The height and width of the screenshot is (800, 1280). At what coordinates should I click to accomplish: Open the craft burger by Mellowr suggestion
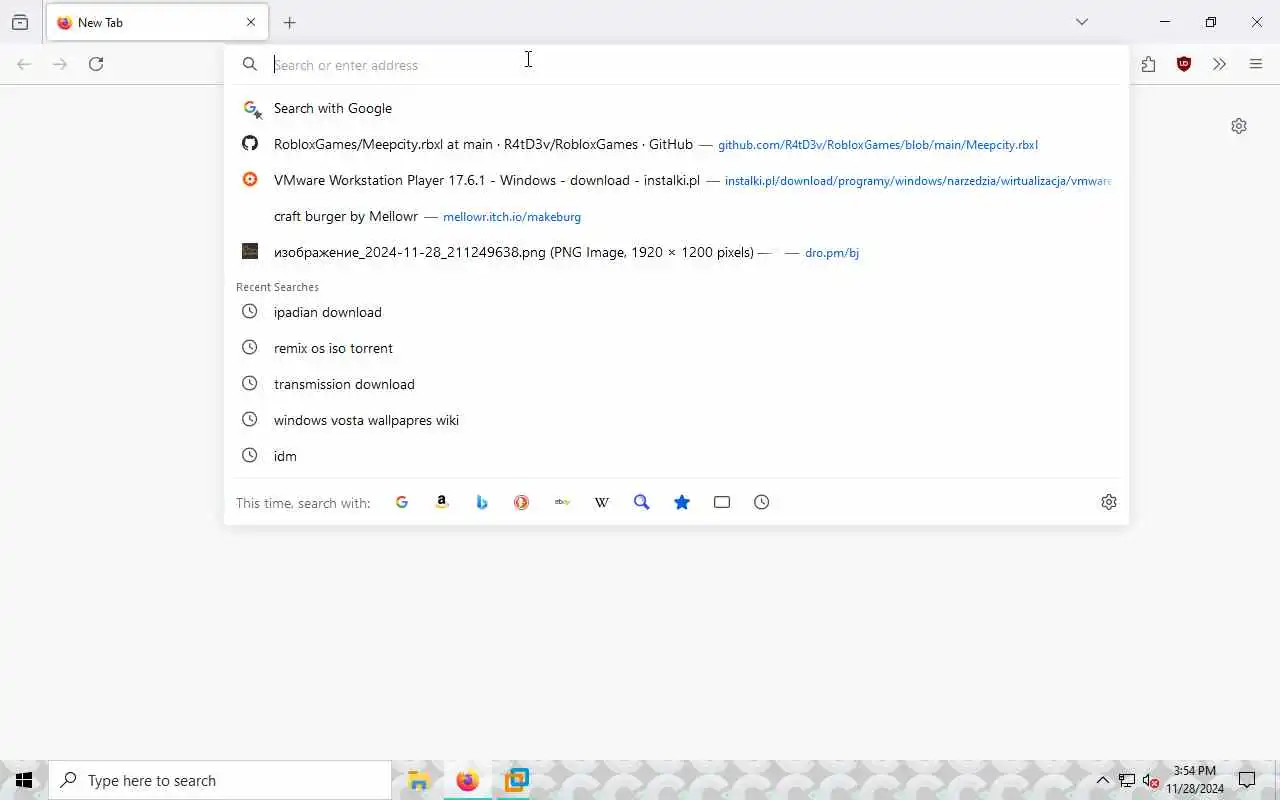pyautogui.click(x=676, y=216)
